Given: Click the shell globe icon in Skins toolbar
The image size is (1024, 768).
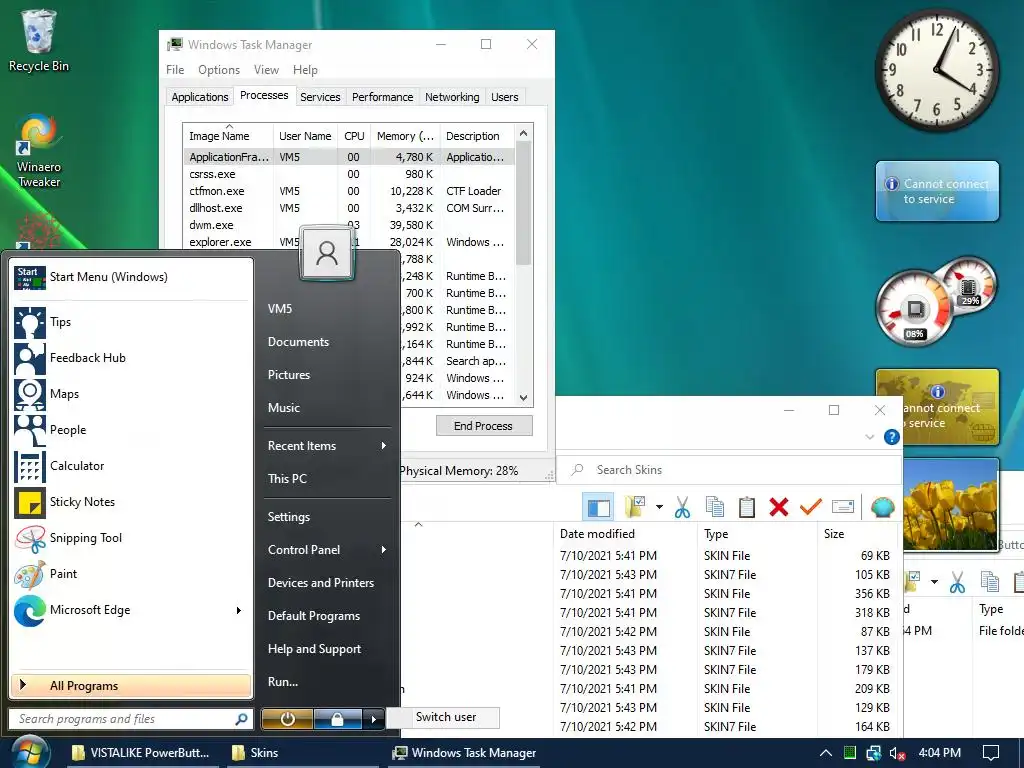Looking at the screenshot, I should pos(882,507).
